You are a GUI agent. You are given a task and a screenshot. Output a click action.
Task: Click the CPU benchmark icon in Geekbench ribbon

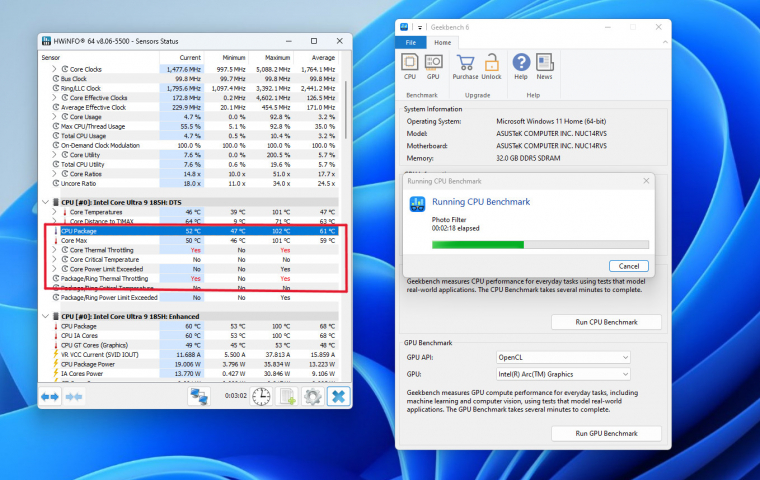point(410,63)
